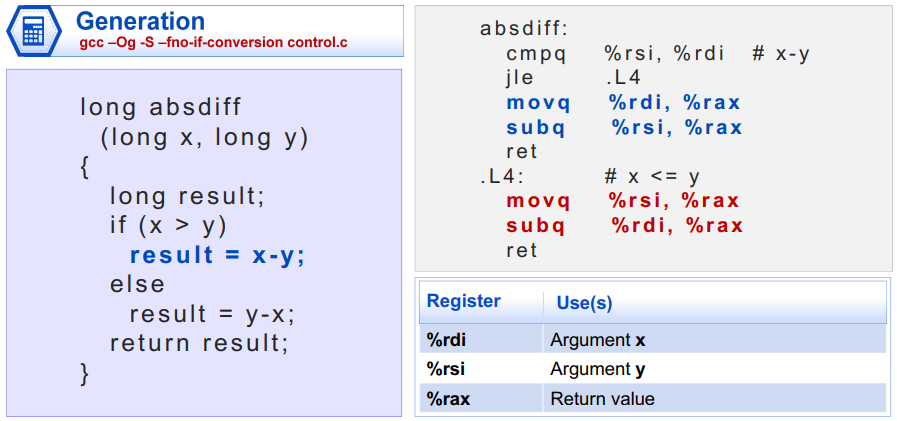Select the Generation heading text
Screen dimensions: 897x421
[x=140, y=22]
